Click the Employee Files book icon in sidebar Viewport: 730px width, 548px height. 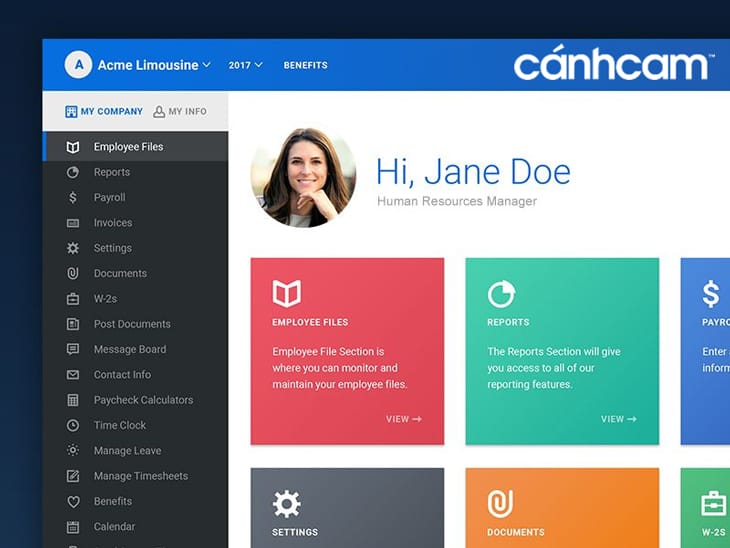(73, 147)
